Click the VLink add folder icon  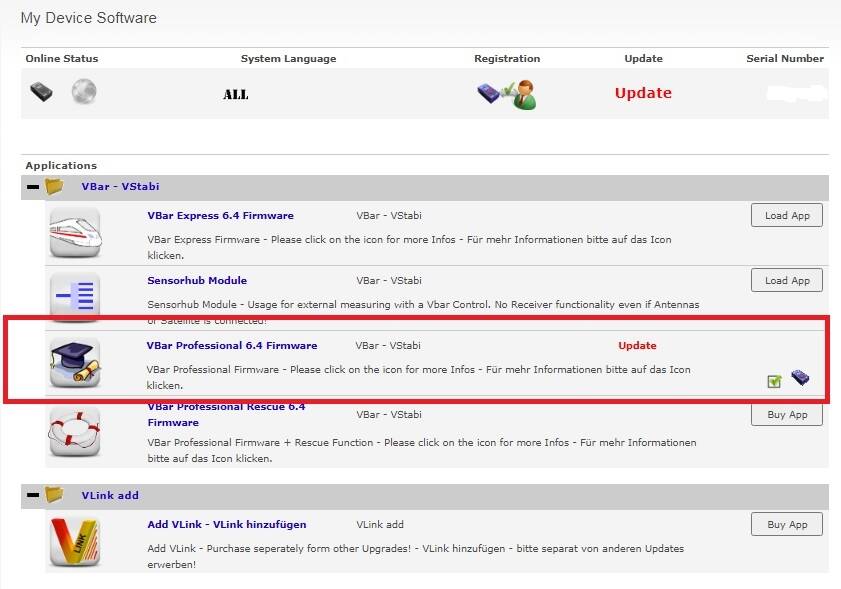54,495
